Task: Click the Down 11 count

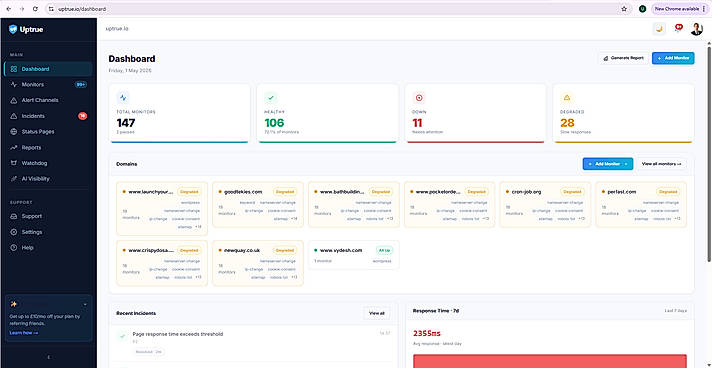Action: pyautogui.click(x=417, y=123)
